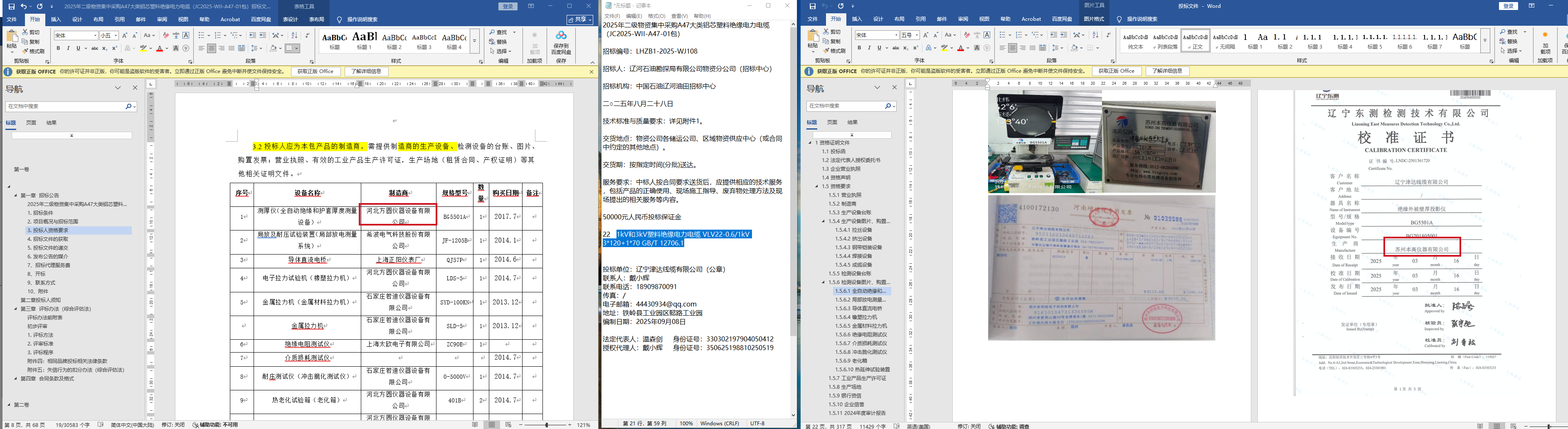Center-align paragraph in left Word ribbon
Screen dimensions: 1568x429
click(x=211, y=48)
